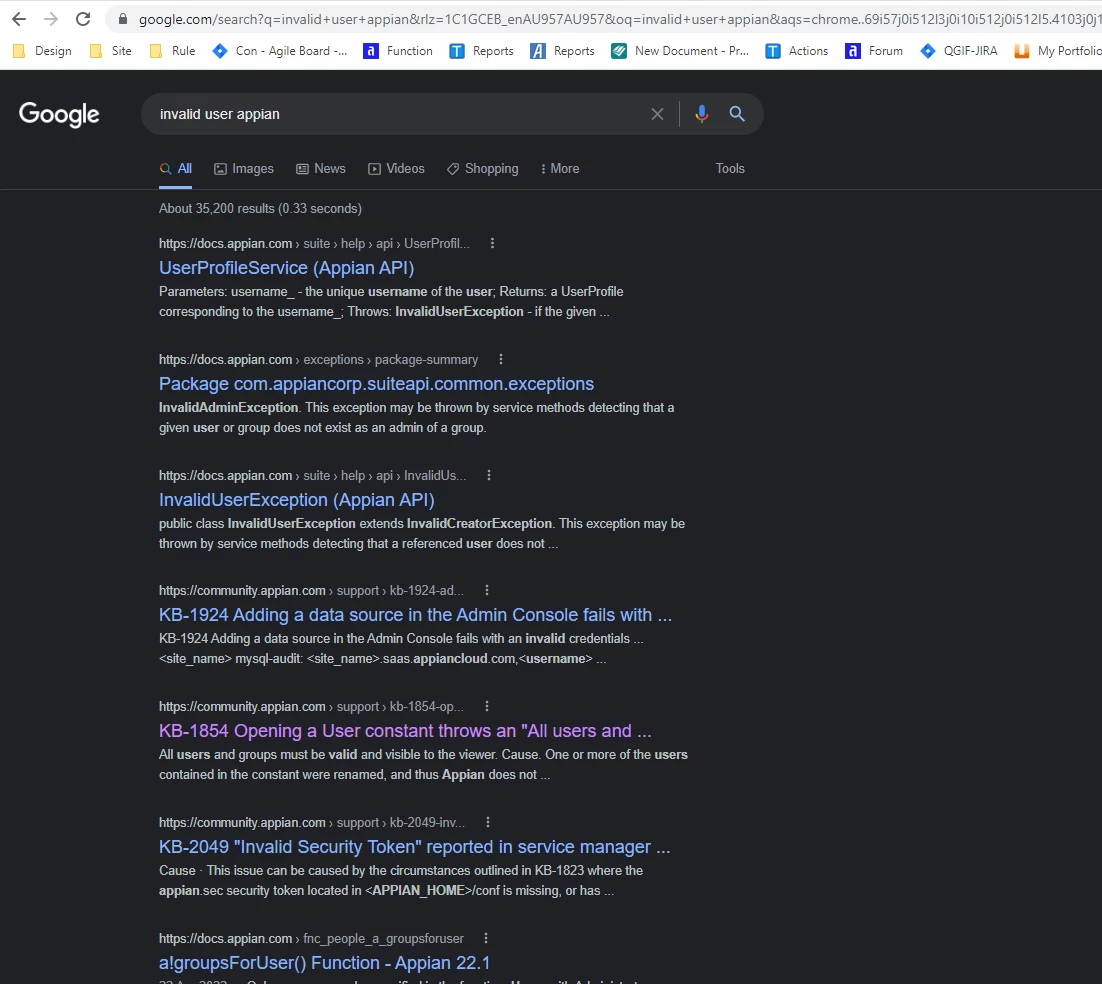The image size is (1102, 984).
Task: Open options menu for KB-1854 result
Action: tap(486, 706)
